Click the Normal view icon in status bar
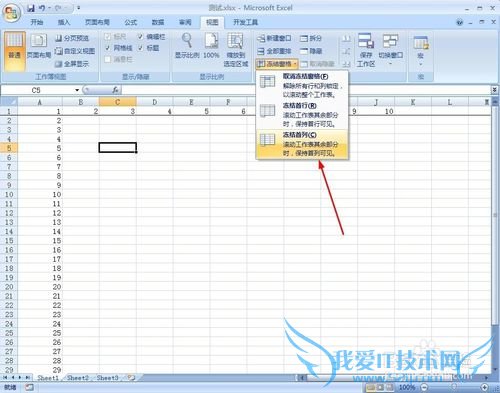The height and width of the screenshot is (393, 500). (x=370, y=387)
